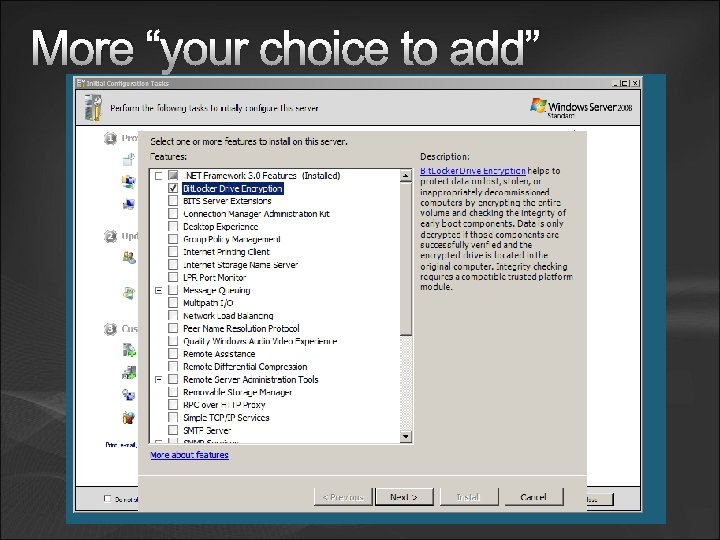
Task: Check Quality Windows Audio Video Experience checkbox
Action: pyautogui.click(x=173, y=341)
